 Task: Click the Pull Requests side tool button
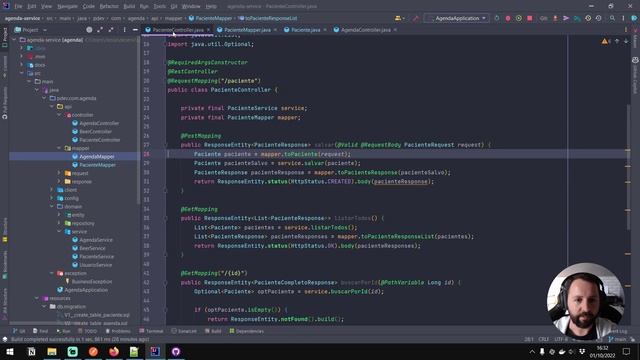pos(5,103)
